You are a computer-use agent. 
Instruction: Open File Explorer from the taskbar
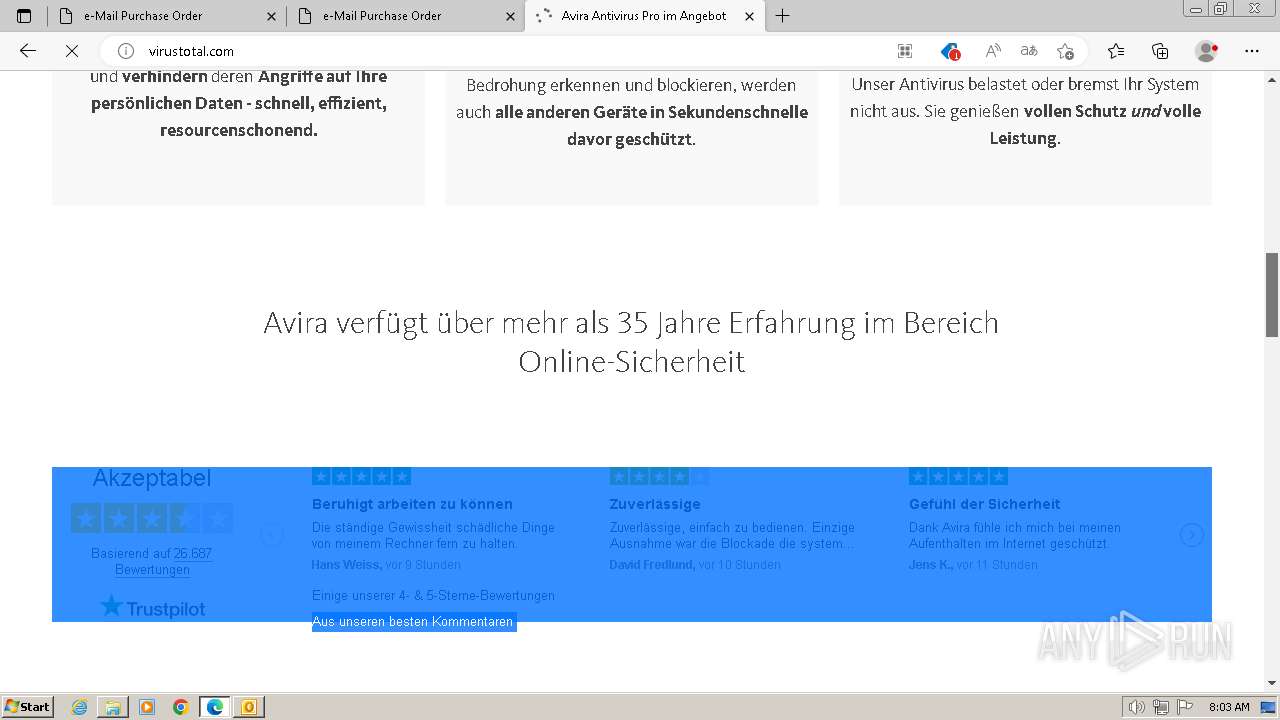[113, 707]
